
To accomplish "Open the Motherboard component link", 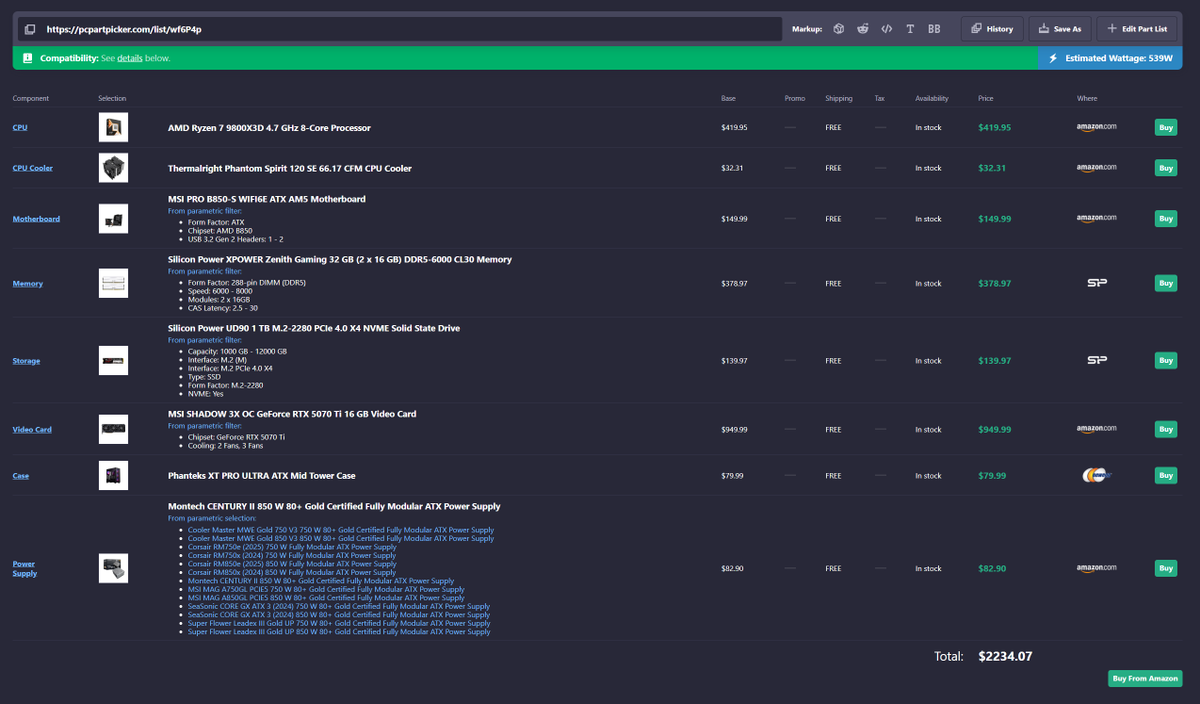I will point(36,219).
